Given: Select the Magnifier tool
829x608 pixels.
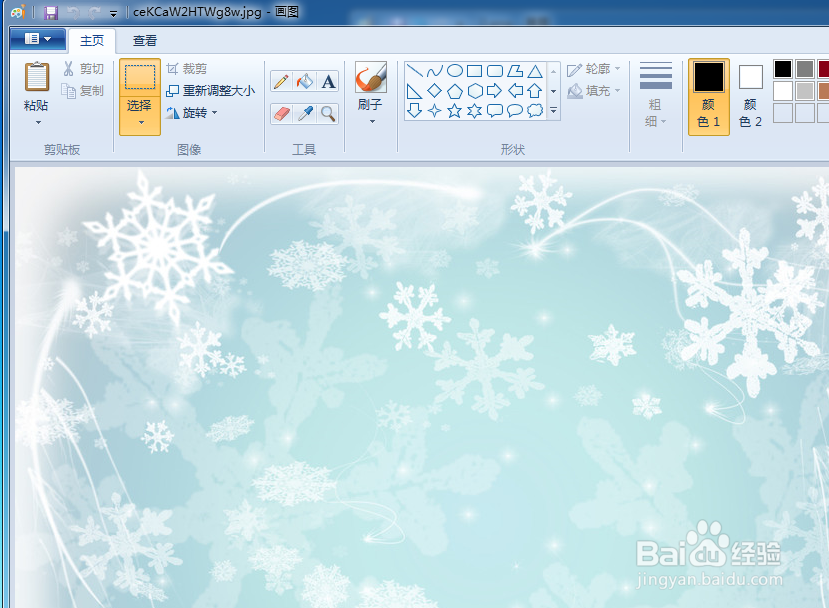Looking at the screenshot, I should pos(328,114).
